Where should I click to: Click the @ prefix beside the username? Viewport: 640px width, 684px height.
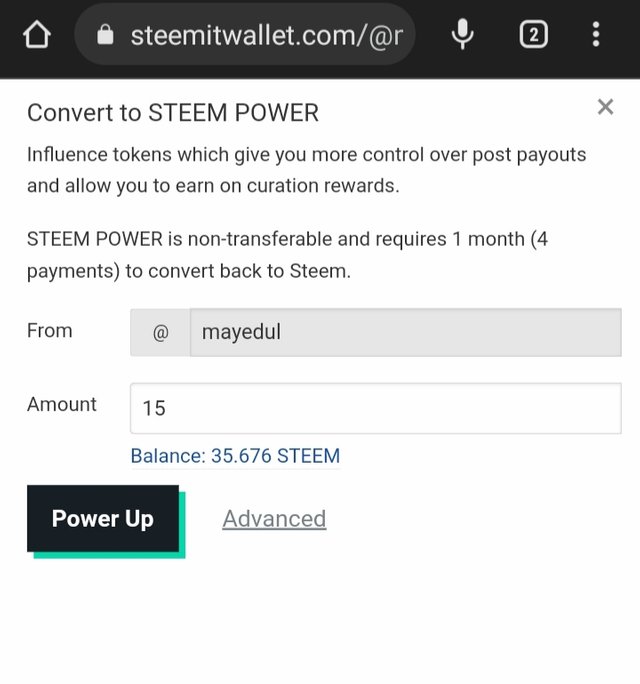click(x=160, y=332)
